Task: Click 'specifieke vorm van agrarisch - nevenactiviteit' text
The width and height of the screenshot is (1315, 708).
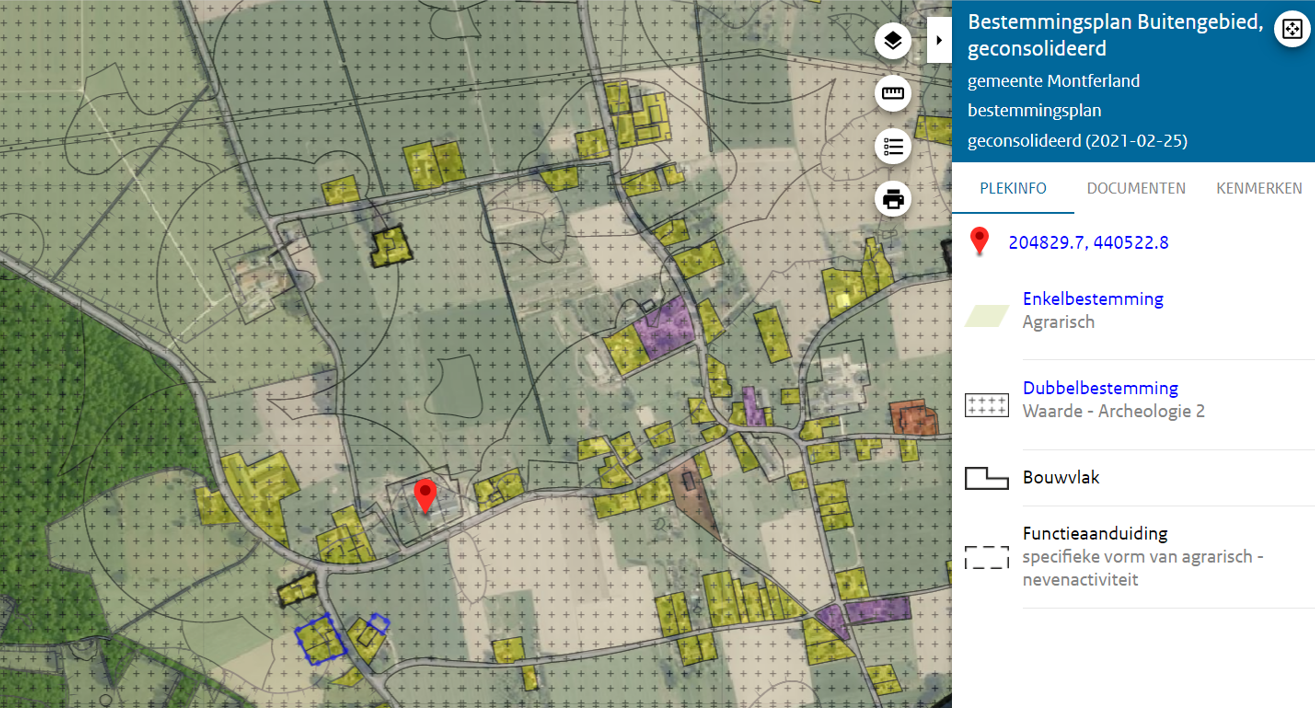Action: (1143, 568)
